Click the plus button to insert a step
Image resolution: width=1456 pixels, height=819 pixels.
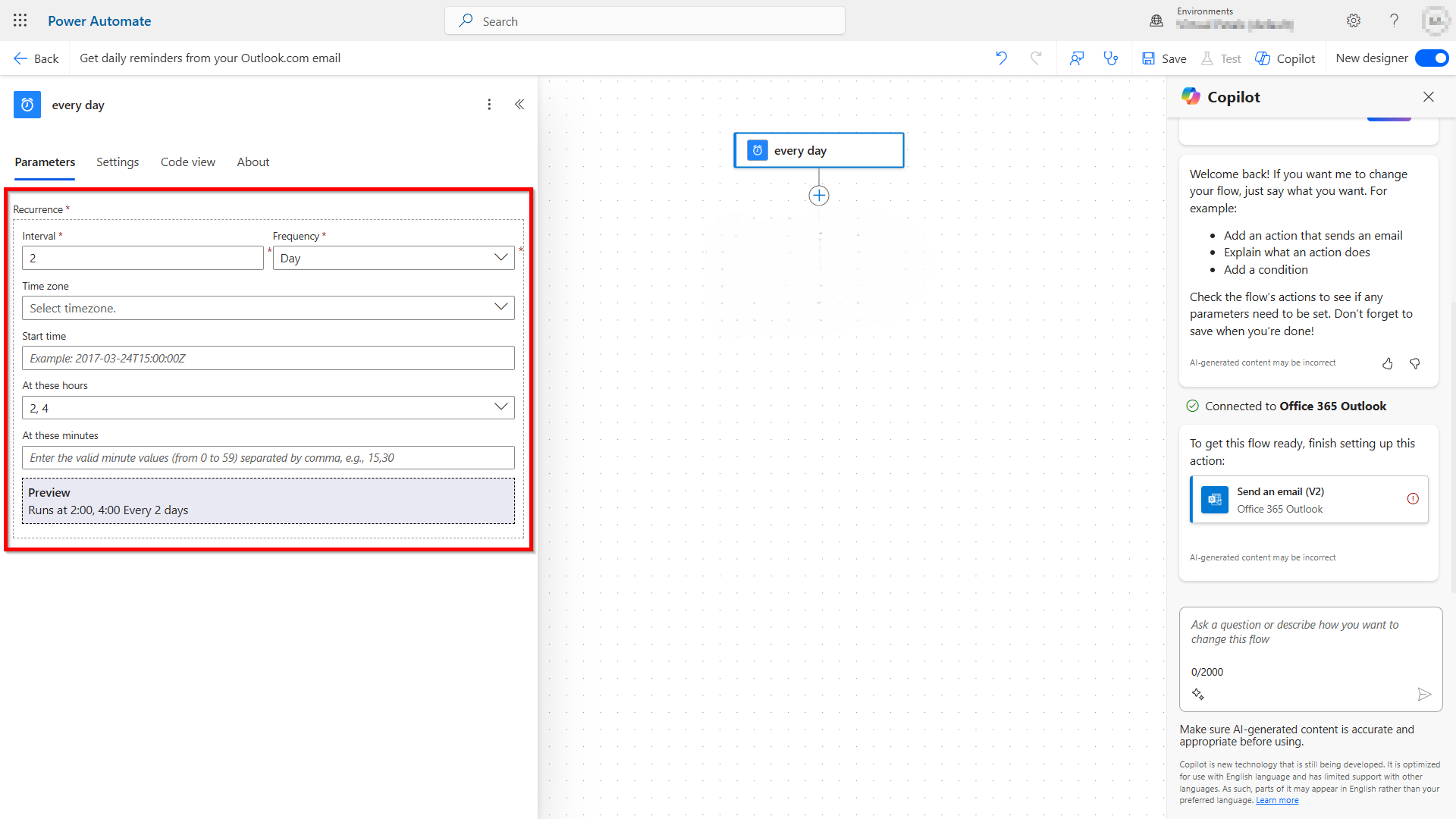tap(819, 196)
